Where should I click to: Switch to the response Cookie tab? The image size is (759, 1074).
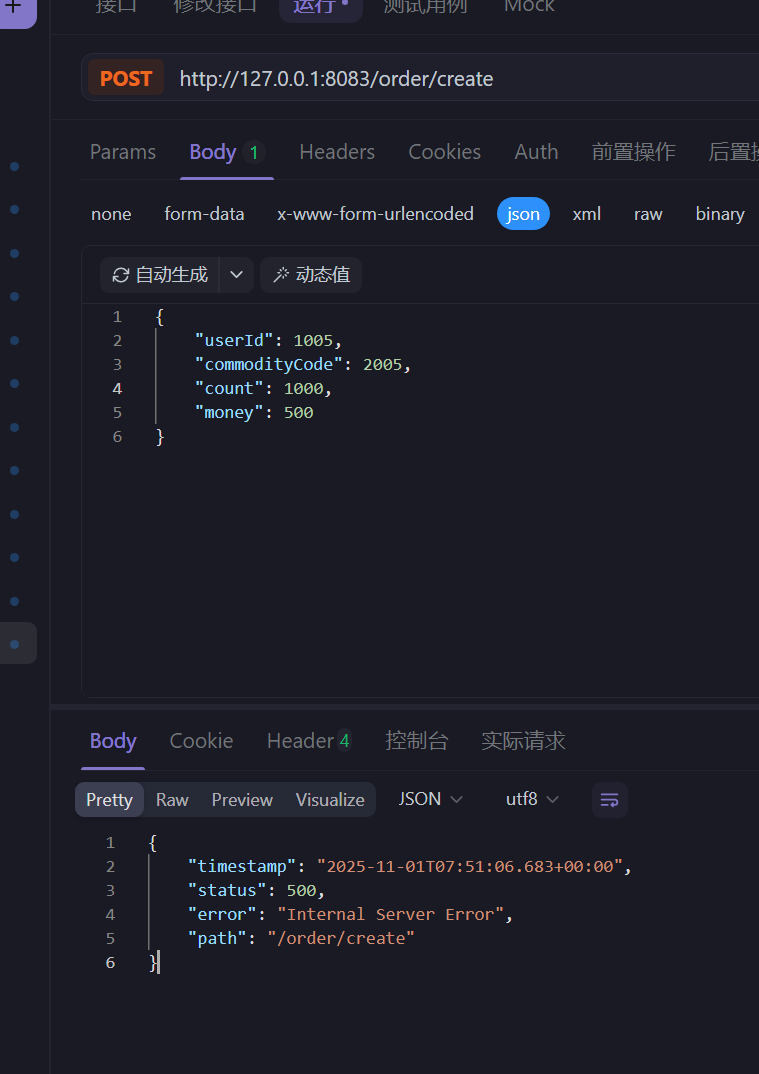pyautogui.click(x=201, y=741)
